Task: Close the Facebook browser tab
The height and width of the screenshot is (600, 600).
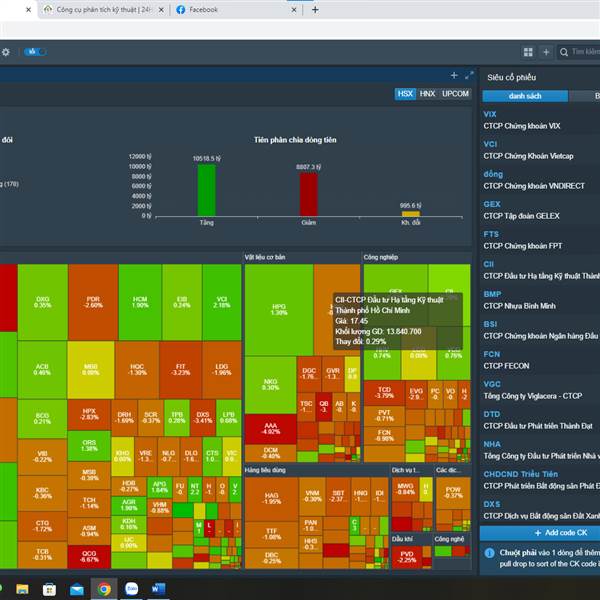Action: (293, 10)
